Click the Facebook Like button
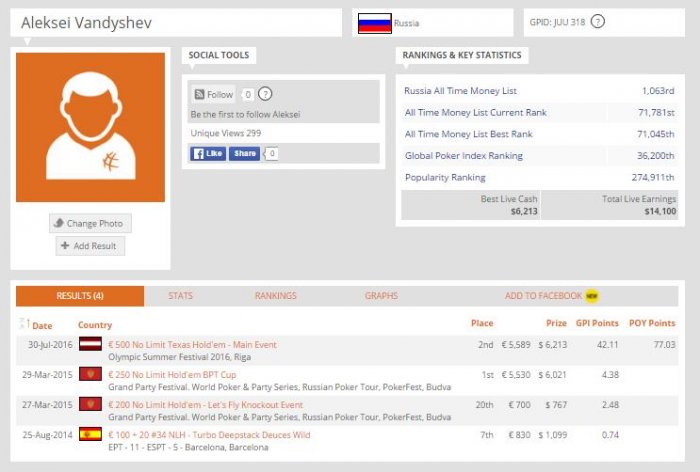The image size is (700, 472). (x=208, y=153)
